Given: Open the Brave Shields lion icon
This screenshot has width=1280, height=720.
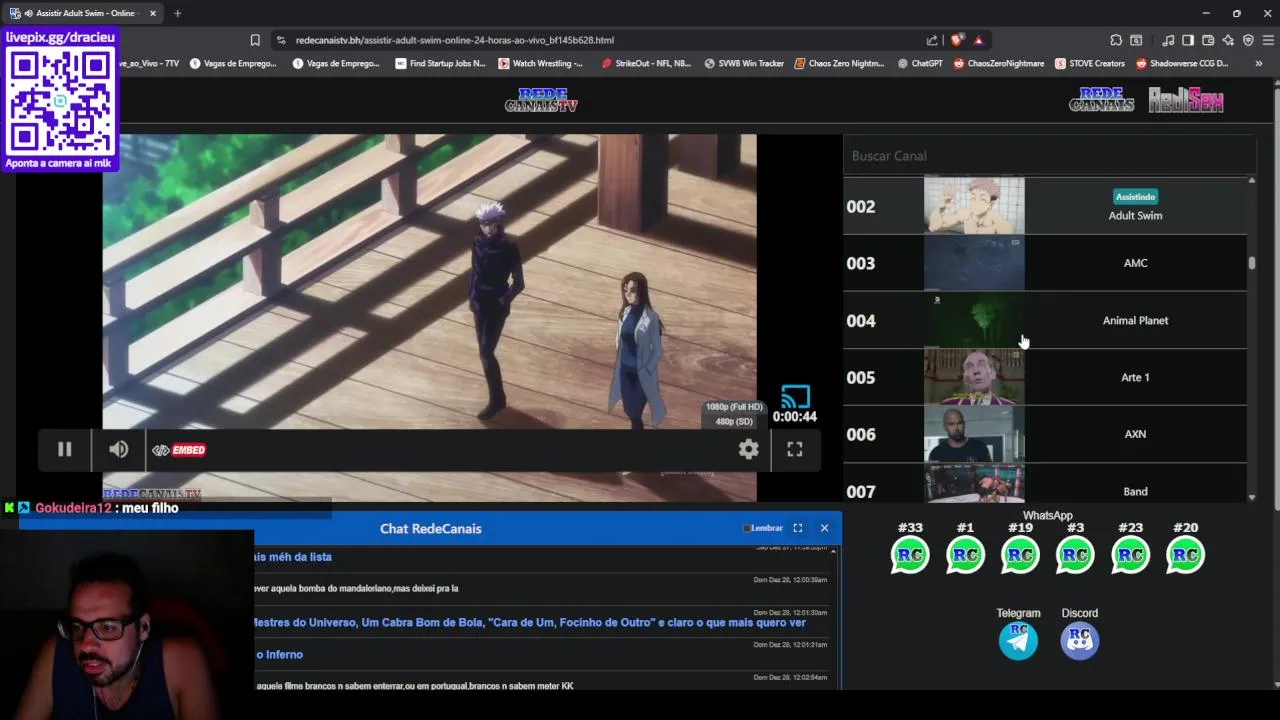Looking at the screenshot, I should 957,40.
